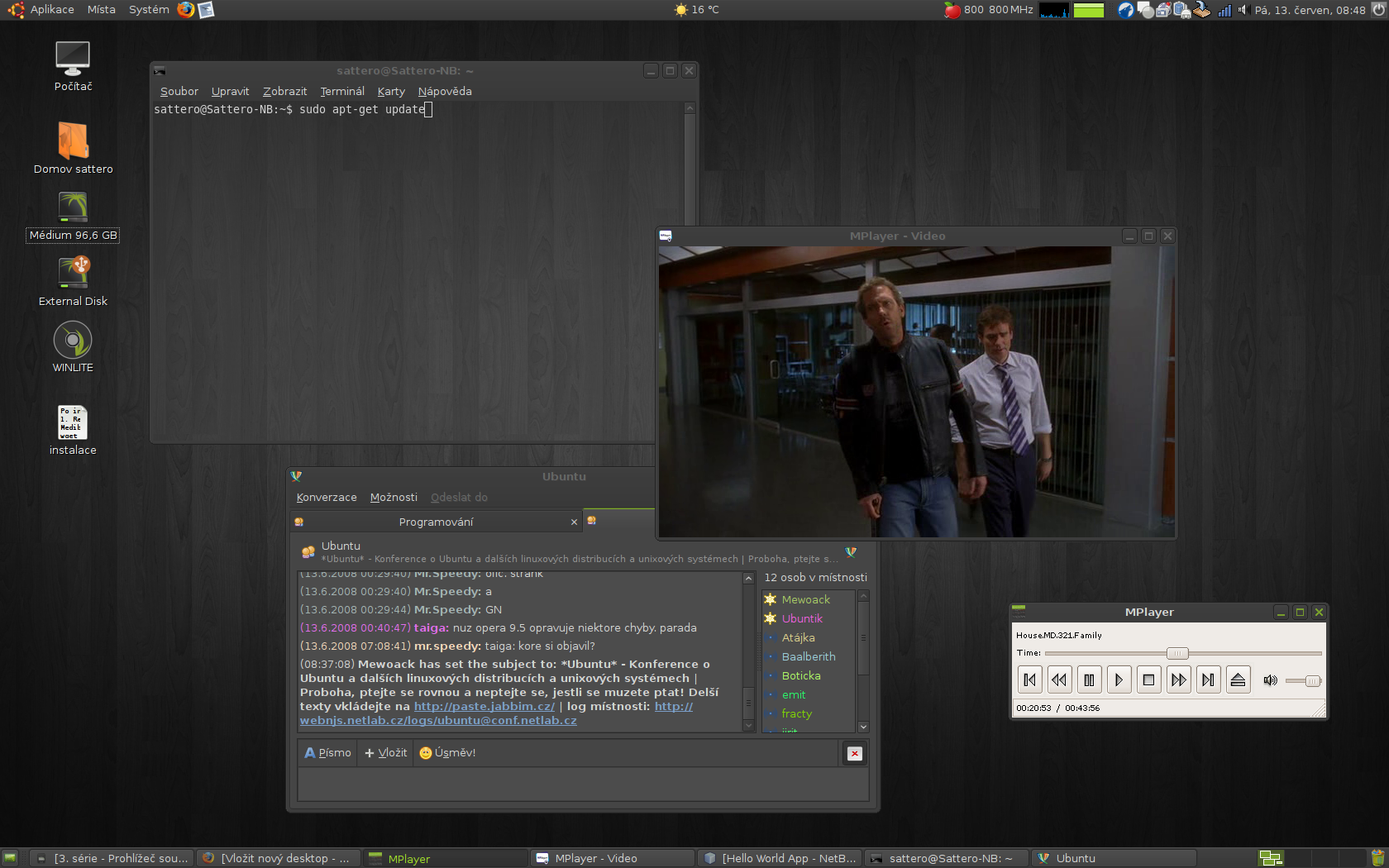Open the instalace text file icon
The height and width of the screenshot is (868, 1389).
pyautogui.click(x=73, y=430)
